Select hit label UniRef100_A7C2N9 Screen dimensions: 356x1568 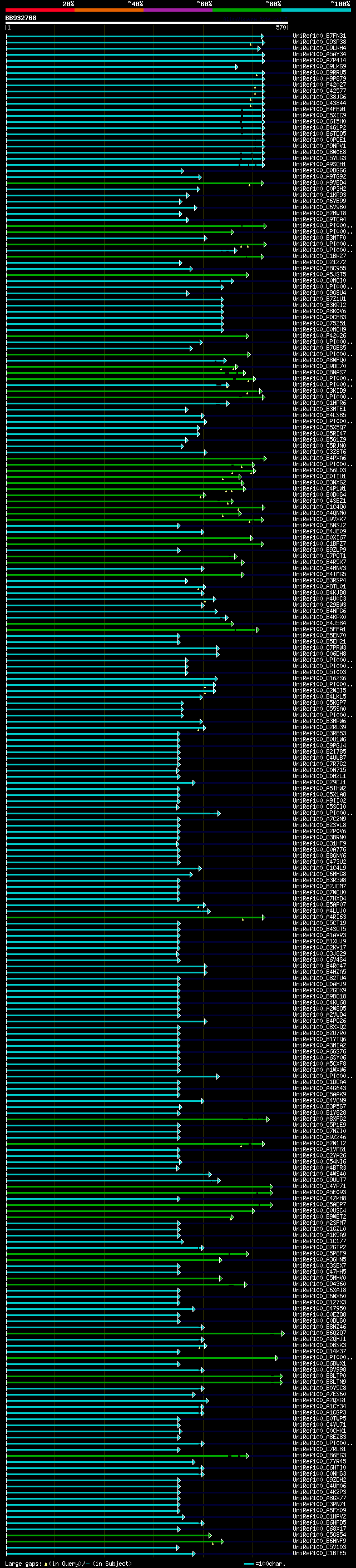tap(319, 819)
